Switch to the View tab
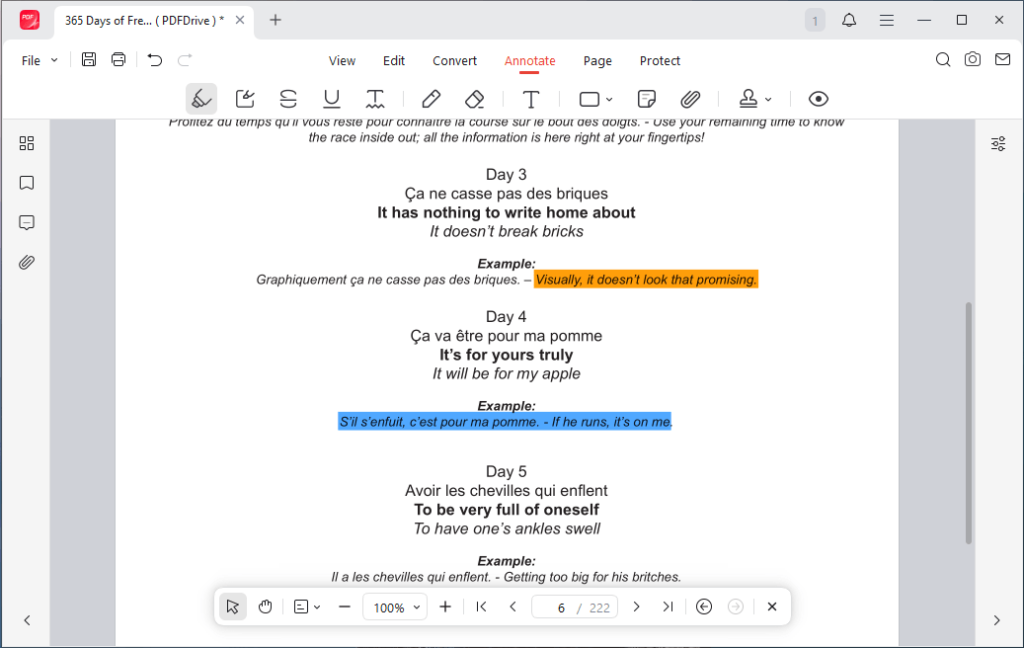1024x648 pixels. click(342, 61)
